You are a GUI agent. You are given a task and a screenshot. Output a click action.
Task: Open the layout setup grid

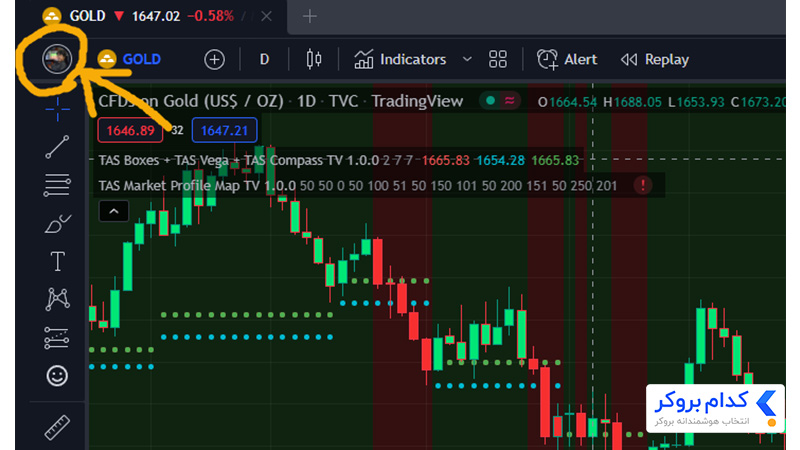coord(497,59)
